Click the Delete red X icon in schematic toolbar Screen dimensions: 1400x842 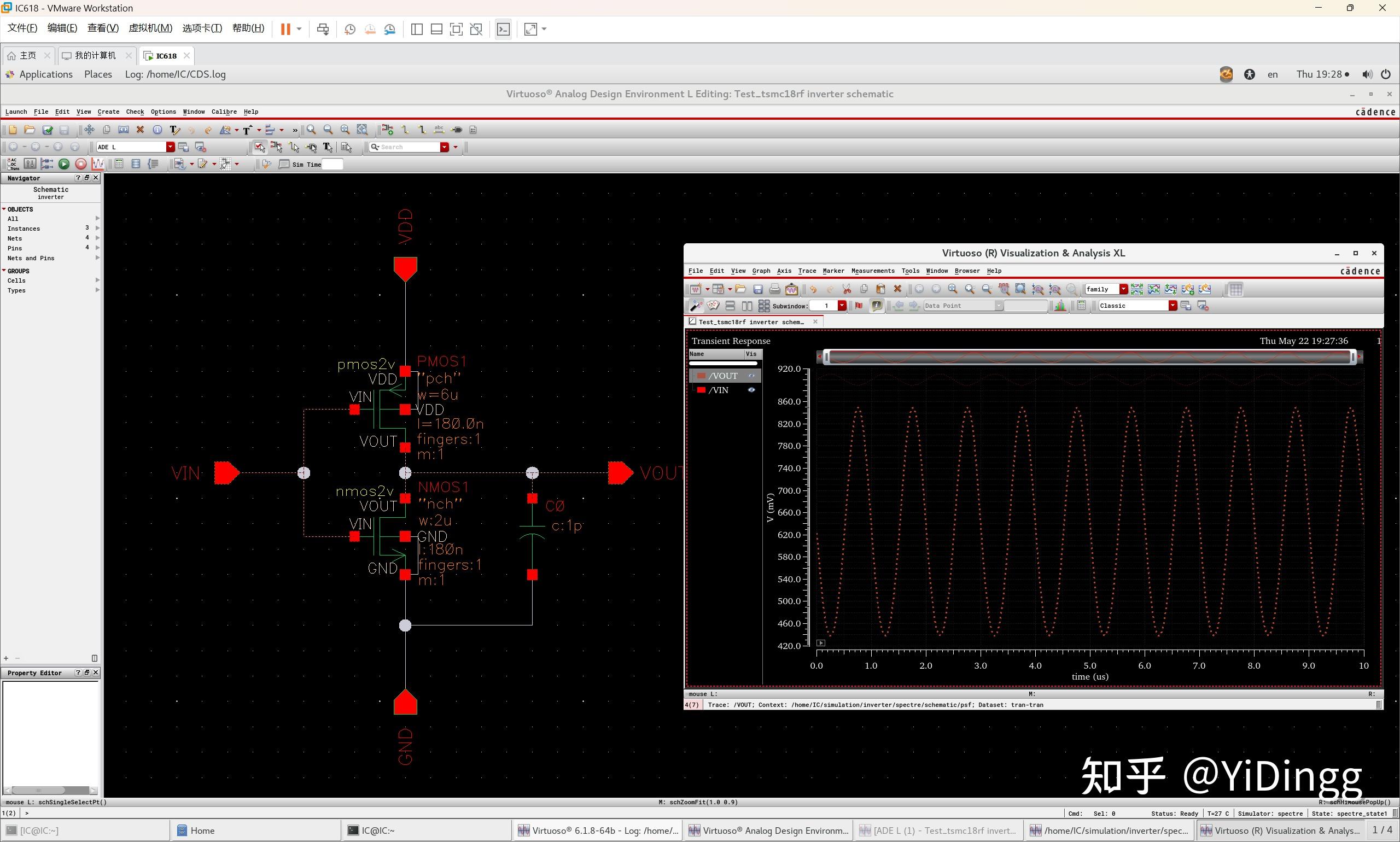click(140, 130)
